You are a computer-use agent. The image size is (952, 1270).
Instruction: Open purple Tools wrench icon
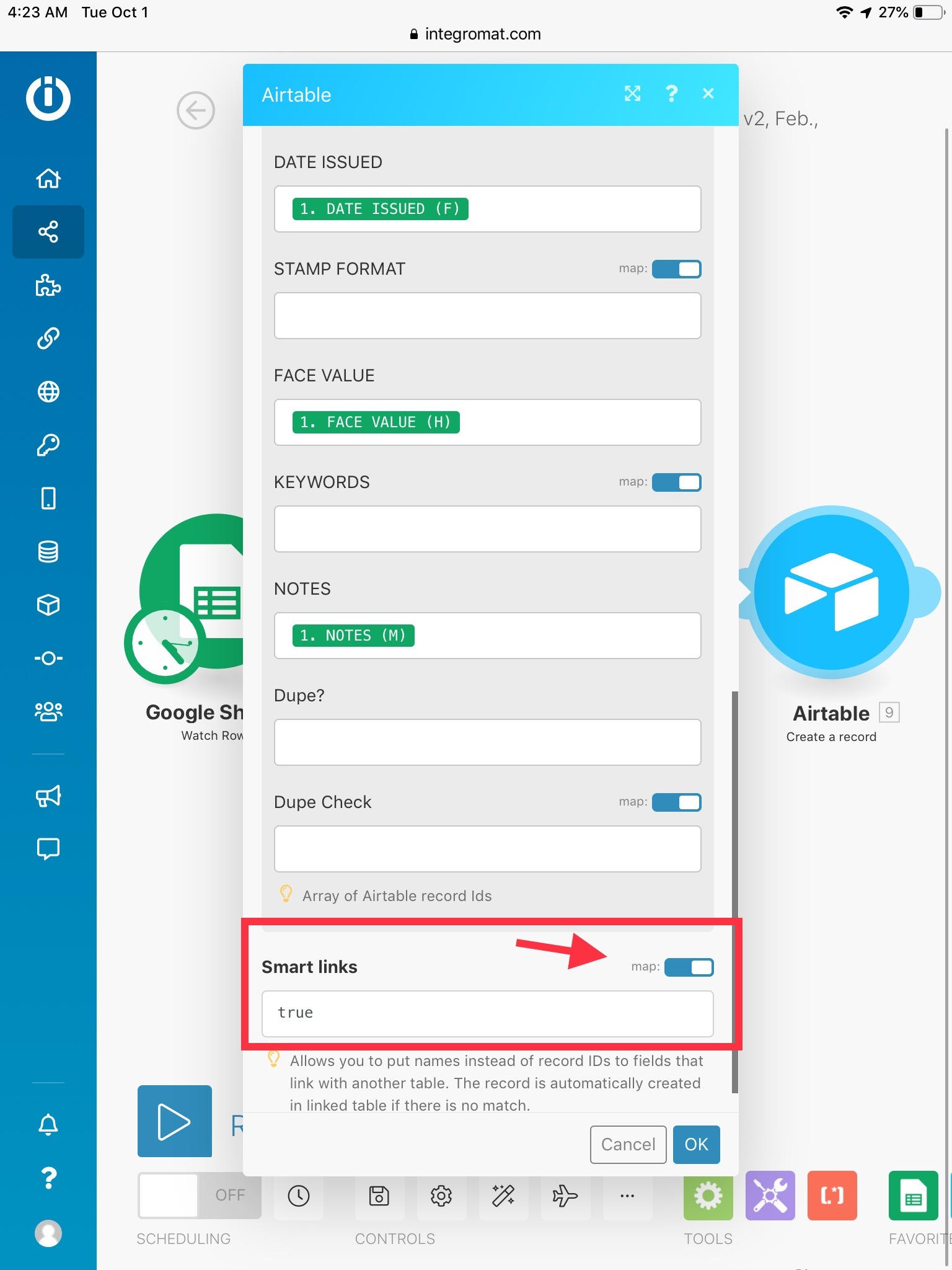coord(770,1196)
